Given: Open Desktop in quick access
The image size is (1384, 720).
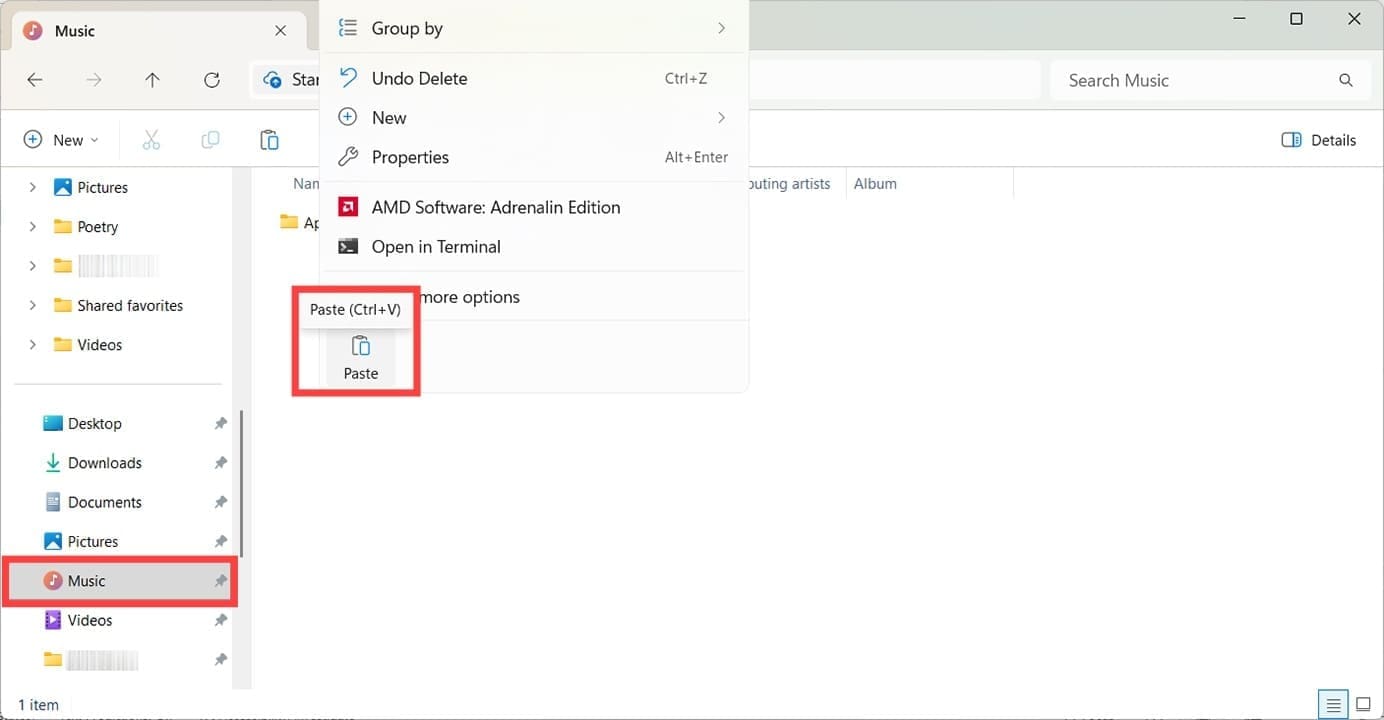Looking at the screenshot, I should 82,424.
